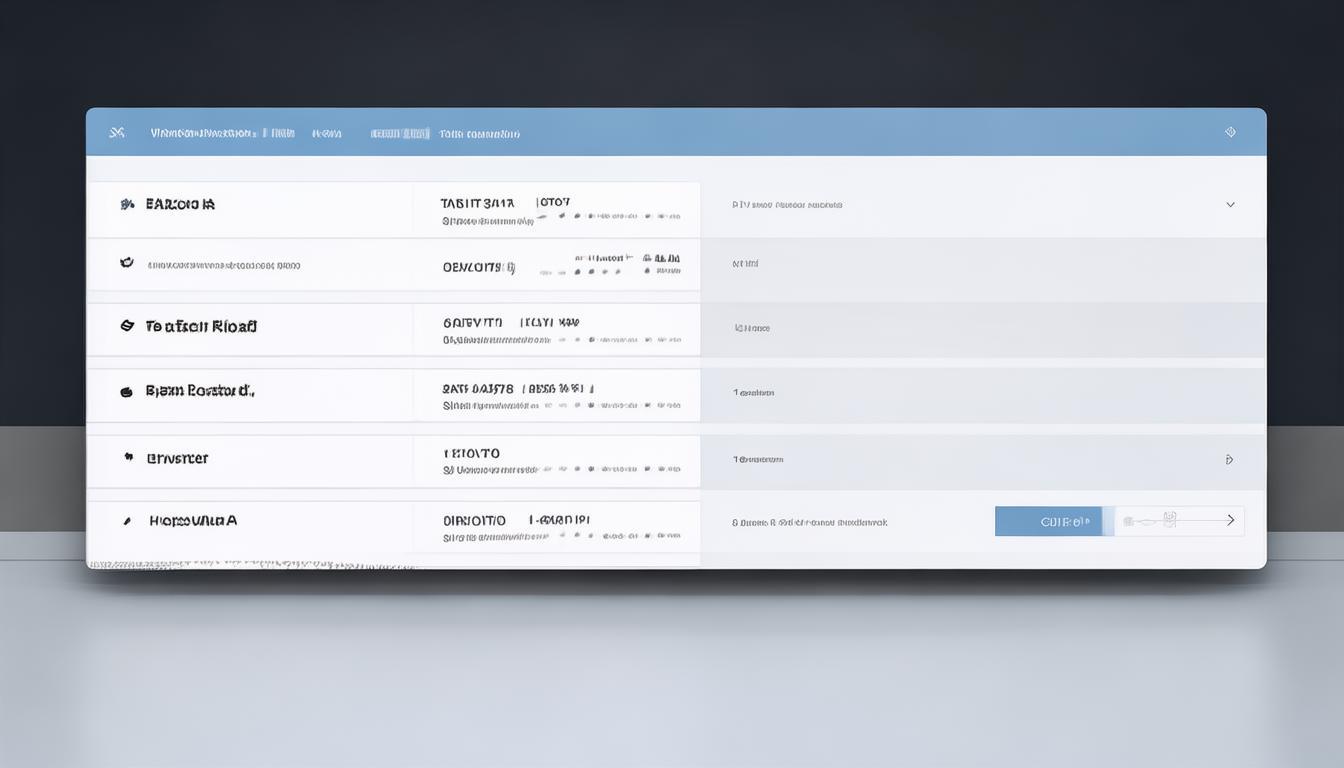Click the bold title in the fourth list row

point(200,391)
